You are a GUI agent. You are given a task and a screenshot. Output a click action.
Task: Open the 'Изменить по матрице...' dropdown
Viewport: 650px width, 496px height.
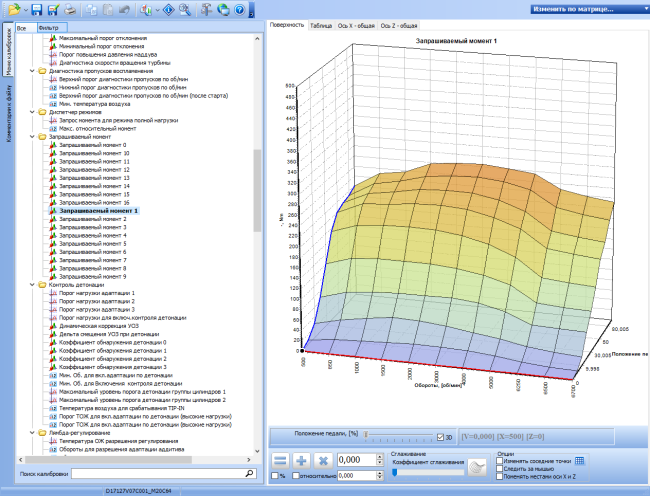(x=590, y=9)
